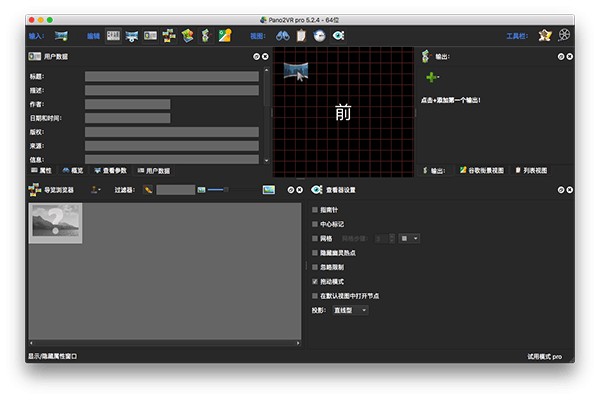The image size is (600, 400).
Task: Open the tour browser sort dropdown
Action: click(x=96, y=189)
